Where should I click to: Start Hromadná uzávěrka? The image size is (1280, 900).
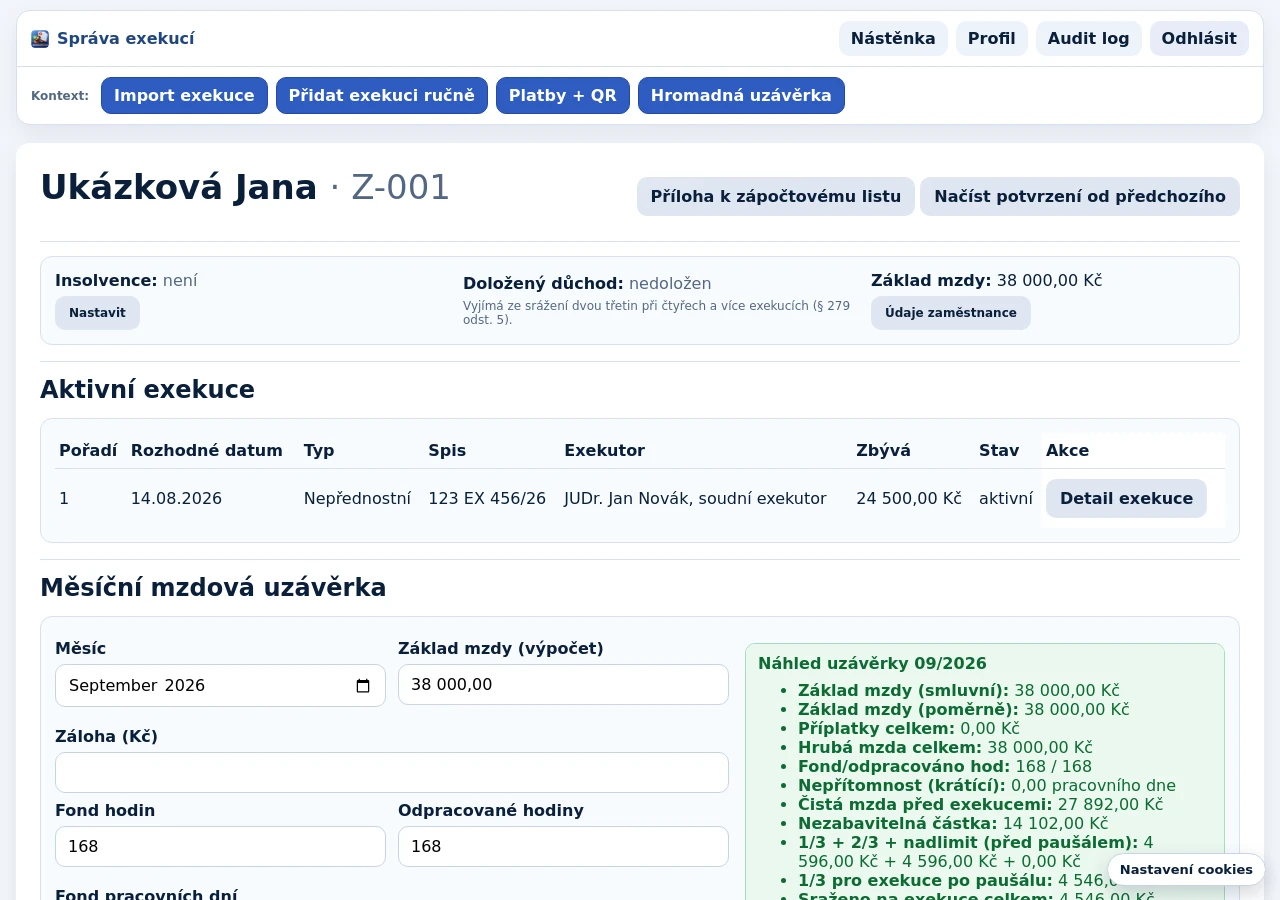click(x=741, y=96)
